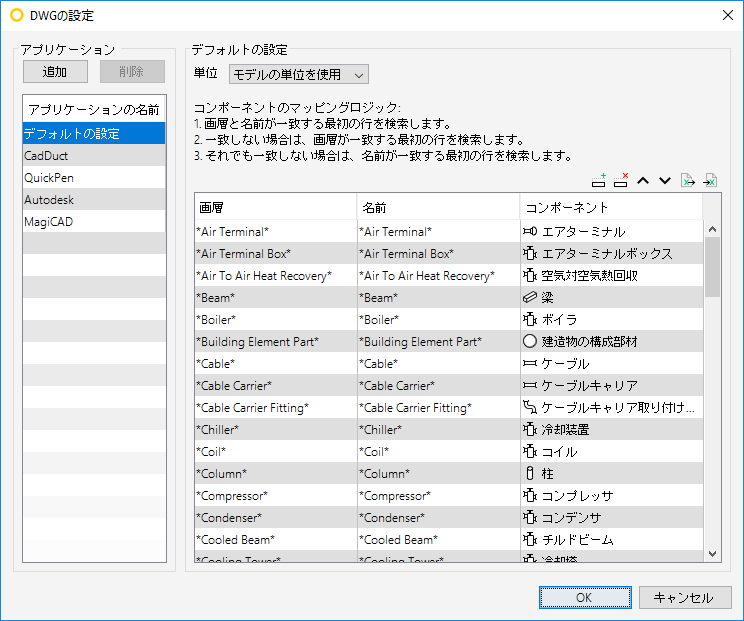The width and height of the screenshot is (744, 621).
Task: Click the 画層 cell *Cooled Beam*
Action: (x=276, y=539)
